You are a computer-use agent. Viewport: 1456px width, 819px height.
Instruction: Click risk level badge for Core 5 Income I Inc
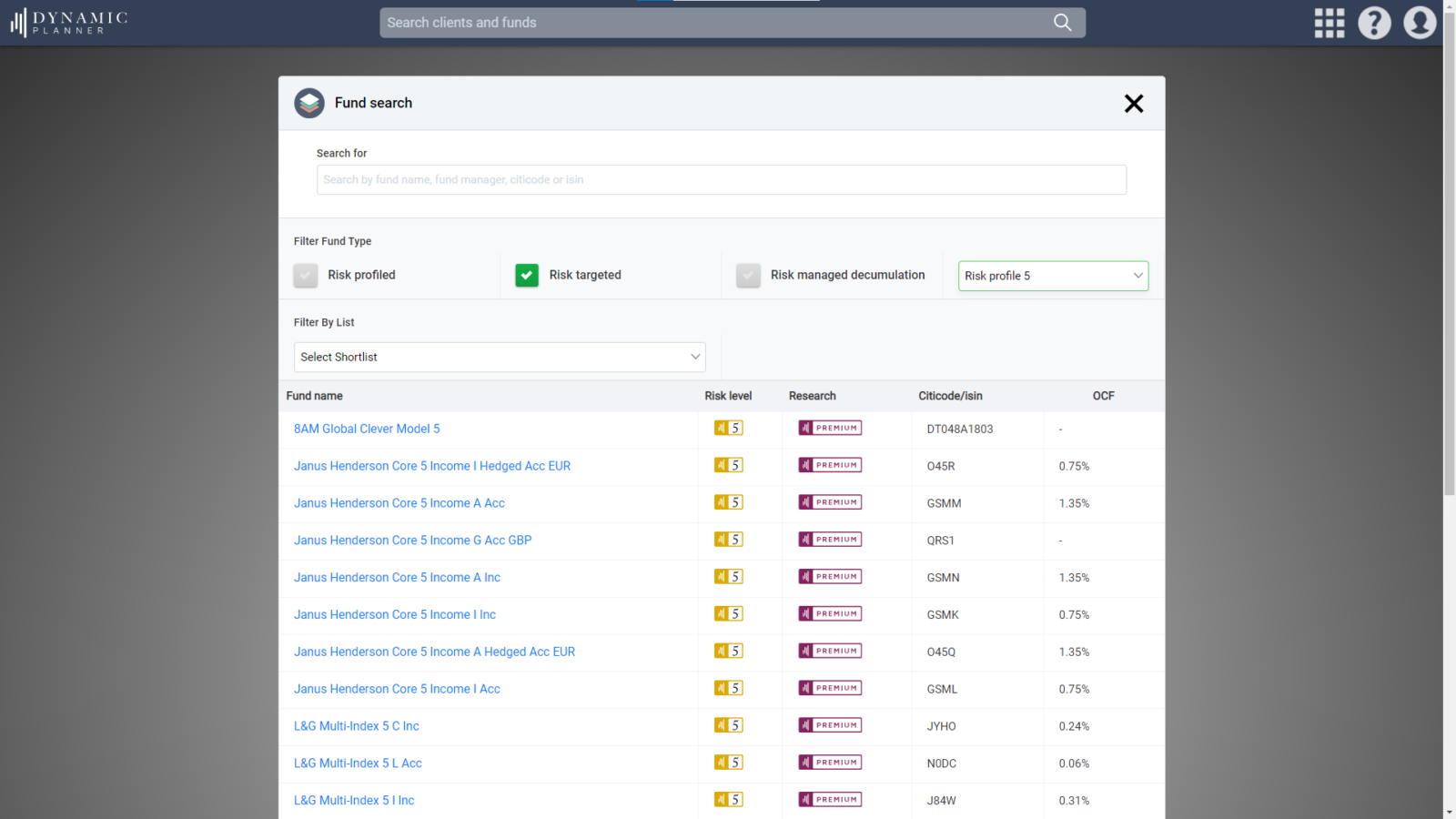pyautogui.click(x=729, y=614)
